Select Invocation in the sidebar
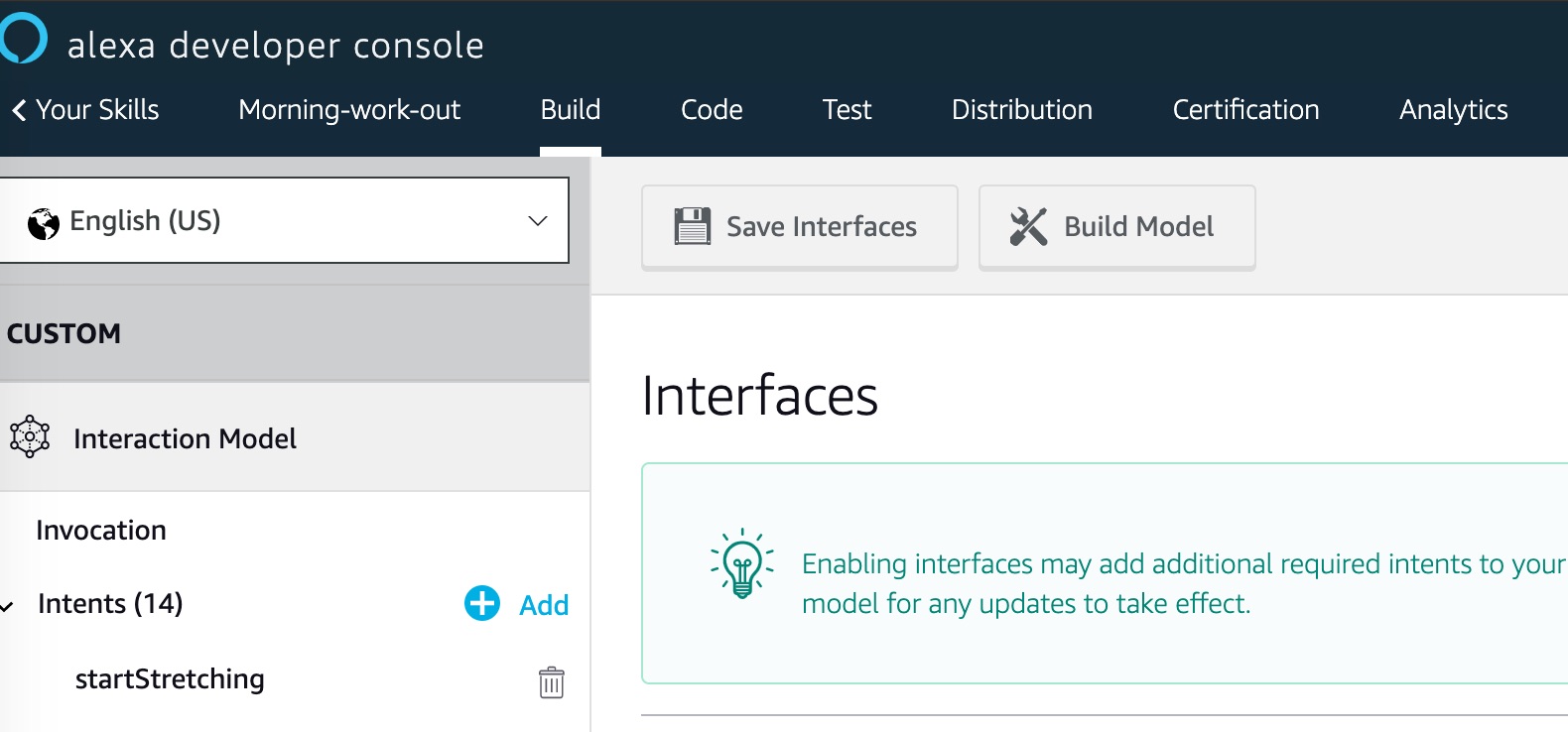1568x732 pixels. pyautogui.click(x=101, y=531)
